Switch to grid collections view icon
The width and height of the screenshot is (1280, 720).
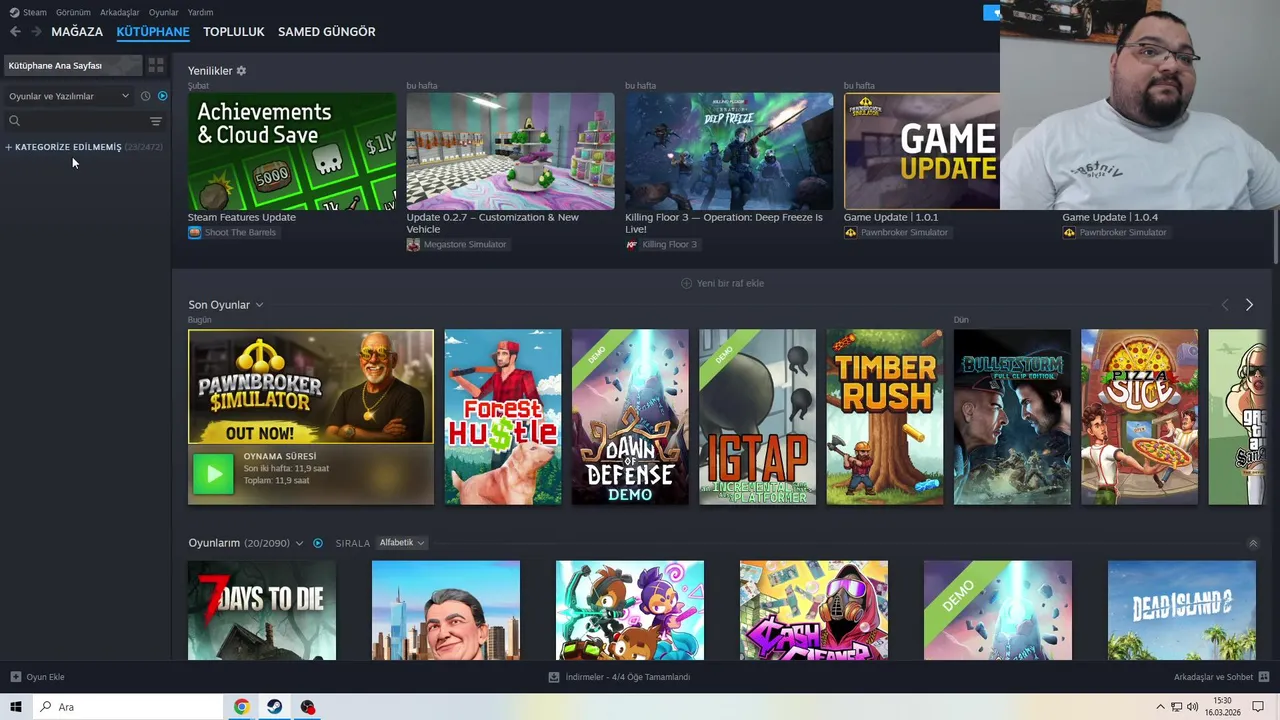[x=156, y=65]
